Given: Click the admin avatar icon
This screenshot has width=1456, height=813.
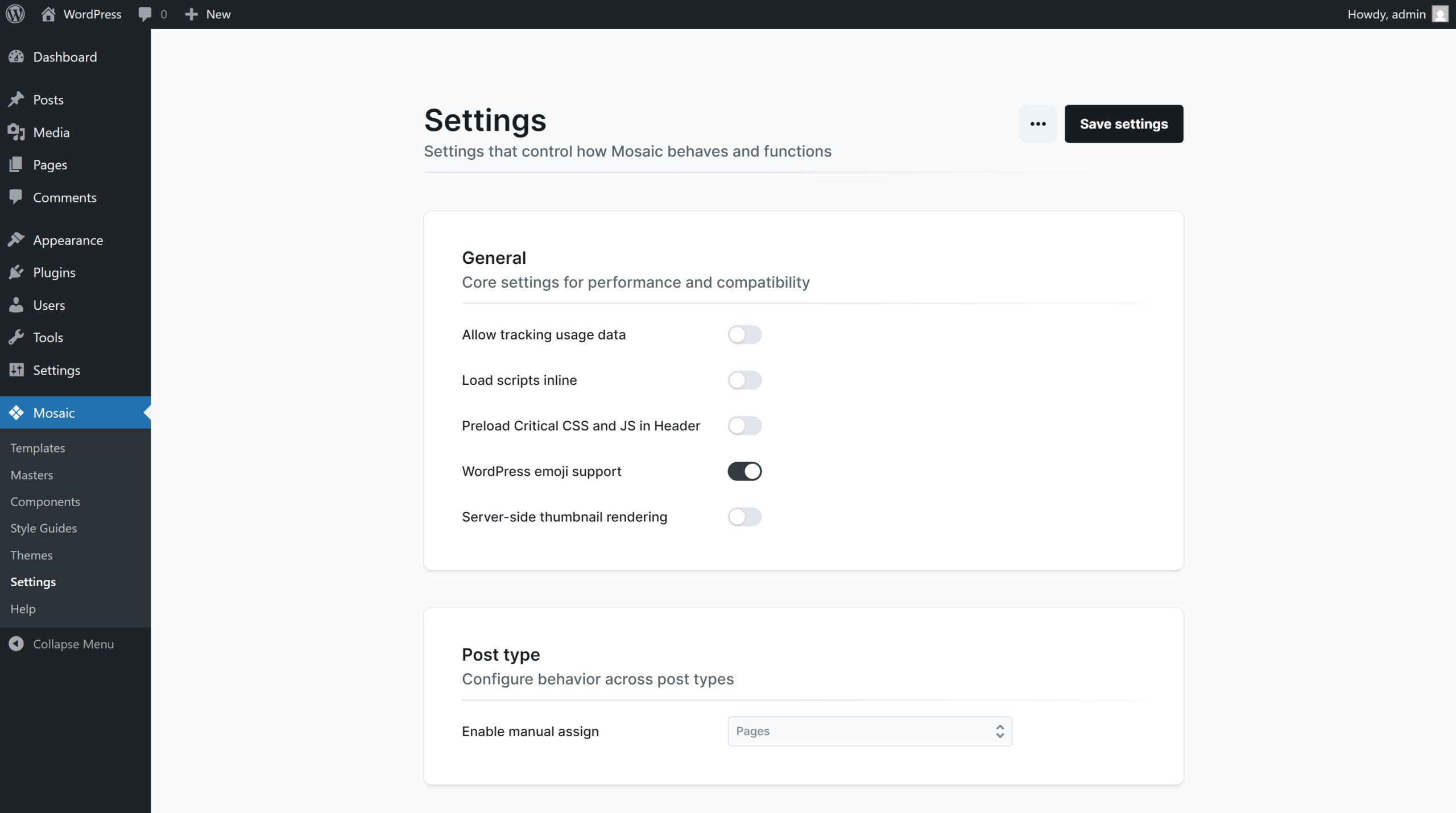Looking at the screenshot, I should click(x=1440, y=14).
